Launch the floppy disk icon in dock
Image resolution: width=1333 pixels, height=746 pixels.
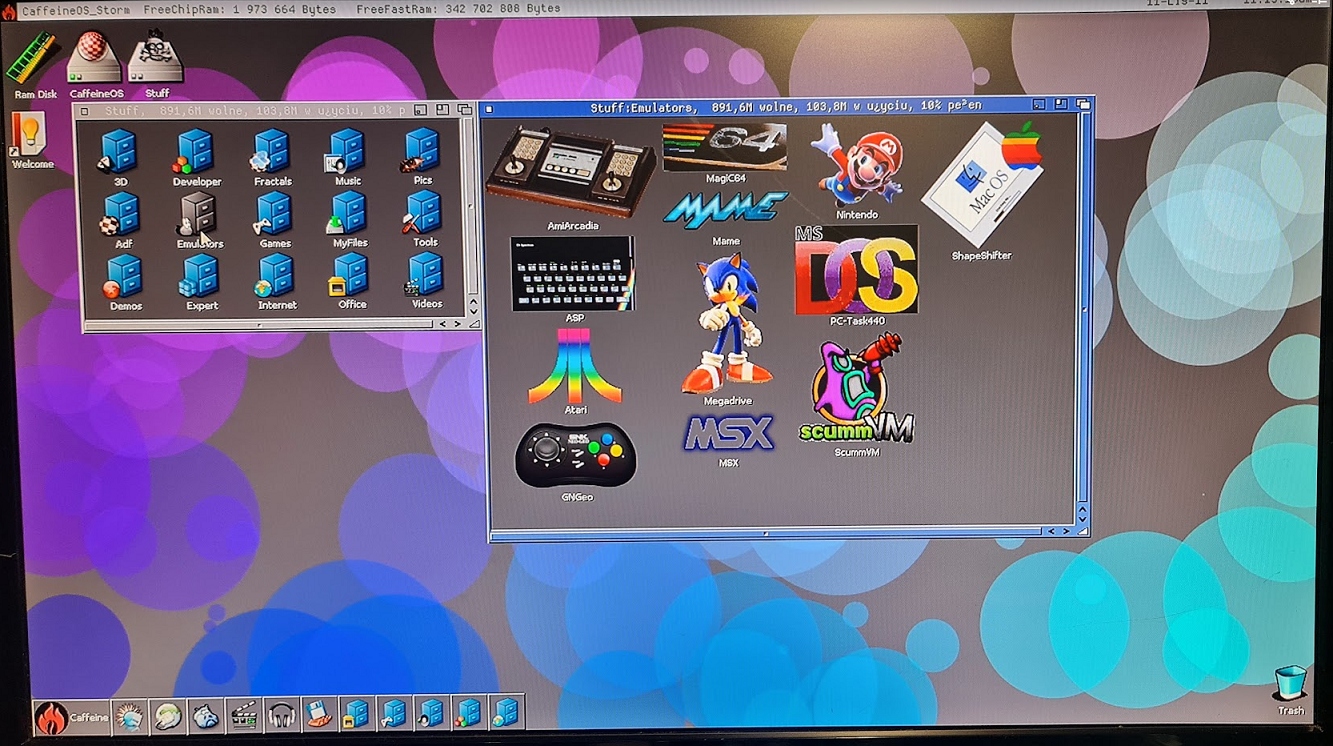point(319,716)
